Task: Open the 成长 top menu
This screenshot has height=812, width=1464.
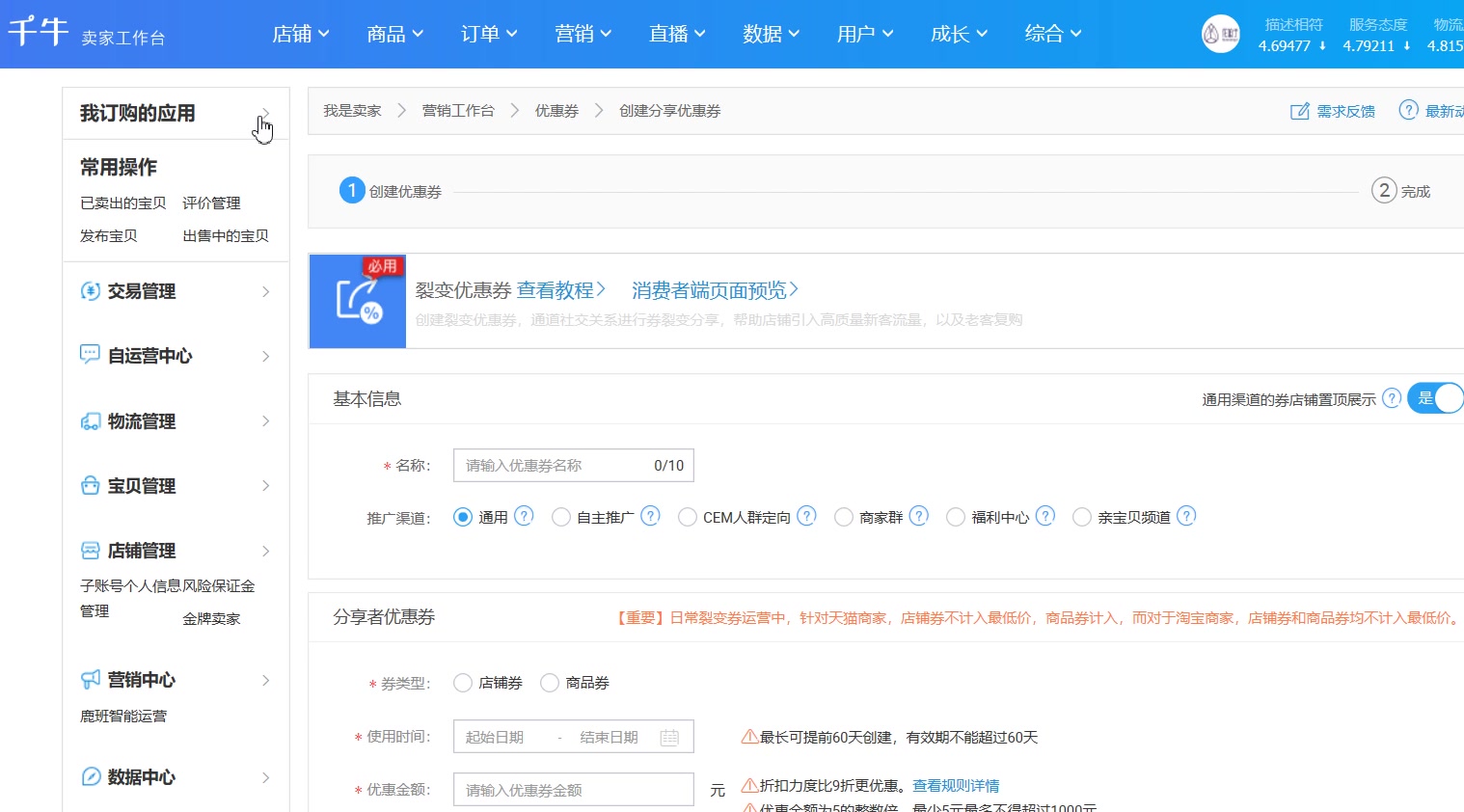Action: (x=960, y=34)
